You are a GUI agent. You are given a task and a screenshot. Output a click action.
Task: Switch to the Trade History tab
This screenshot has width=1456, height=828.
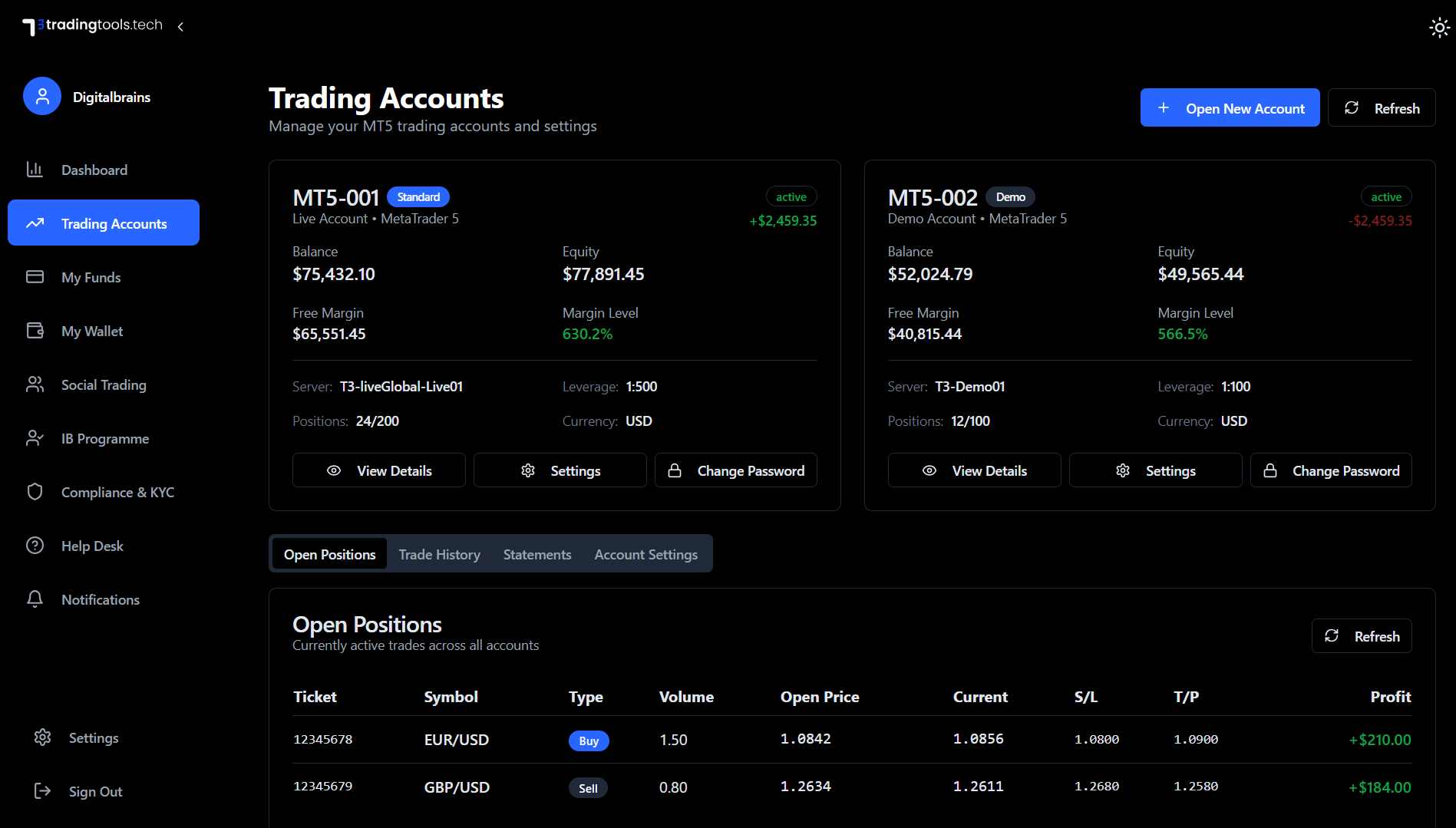point(439,553)
